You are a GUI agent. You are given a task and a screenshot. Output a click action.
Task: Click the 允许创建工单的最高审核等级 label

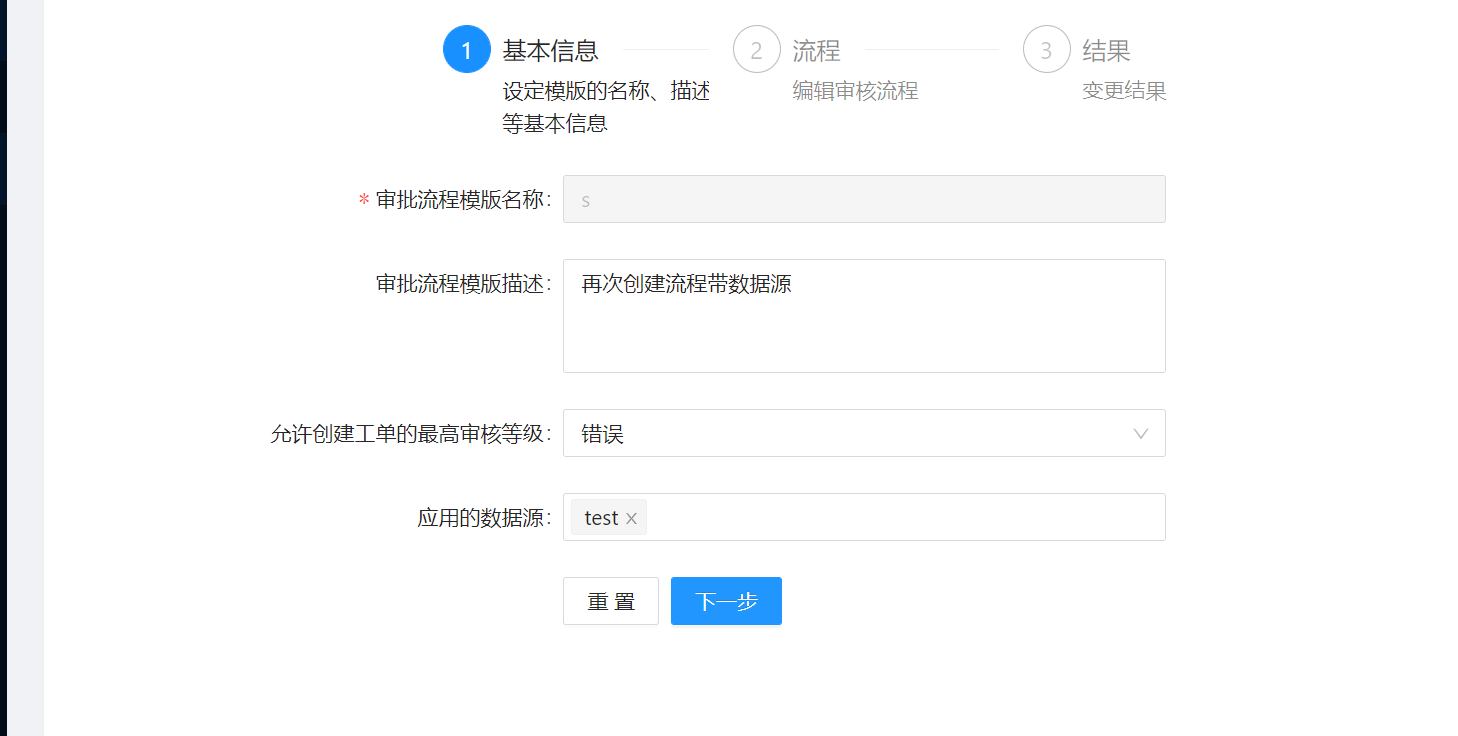click(x=411, y=434)
